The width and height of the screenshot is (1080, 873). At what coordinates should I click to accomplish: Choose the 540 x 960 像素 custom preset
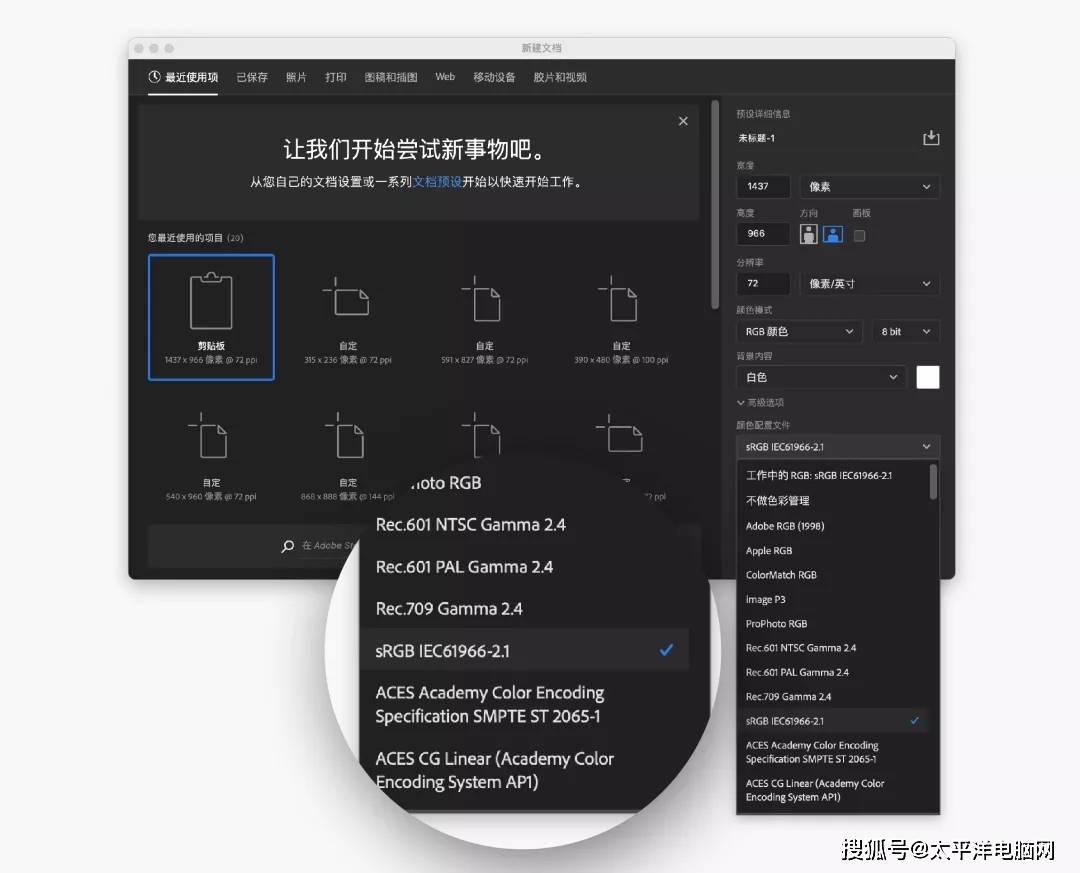tap(211, 453)
